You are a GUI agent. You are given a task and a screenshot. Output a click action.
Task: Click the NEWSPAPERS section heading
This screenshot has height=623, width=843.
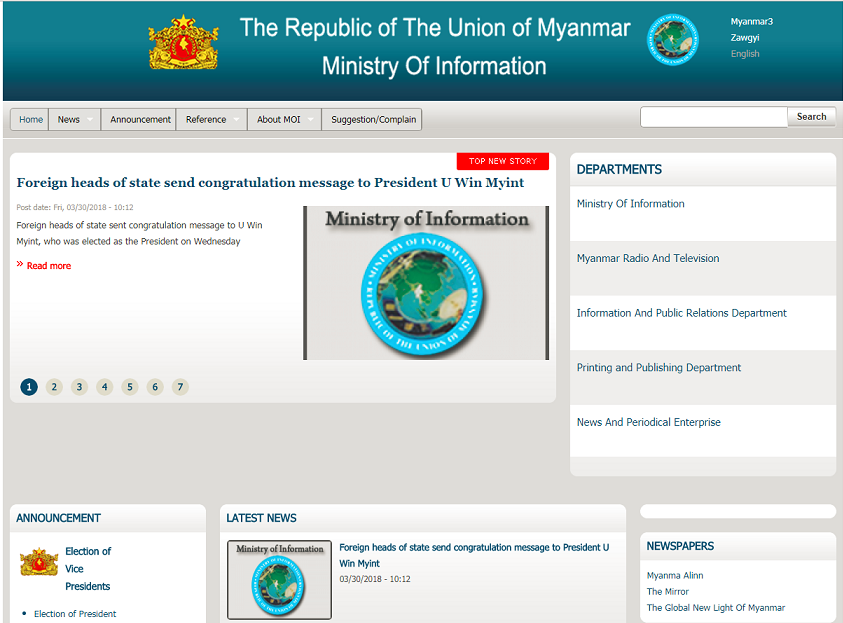[x=680, y=546]
